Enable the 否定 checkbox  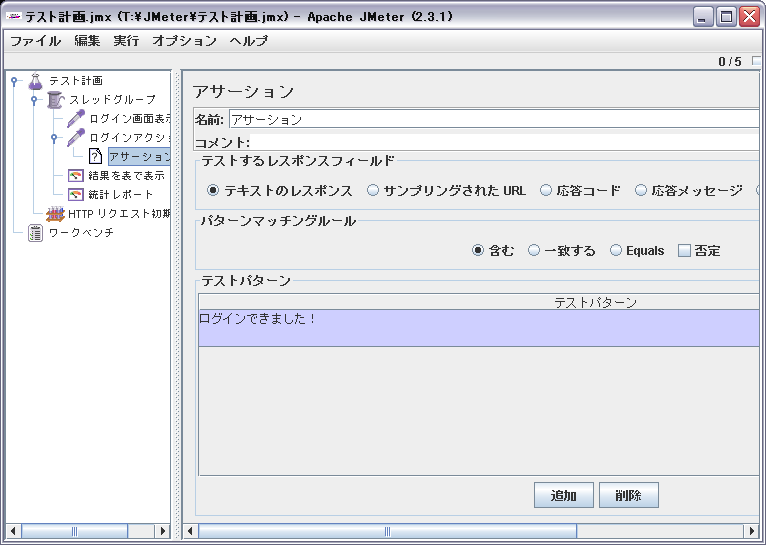coord(684,251)
